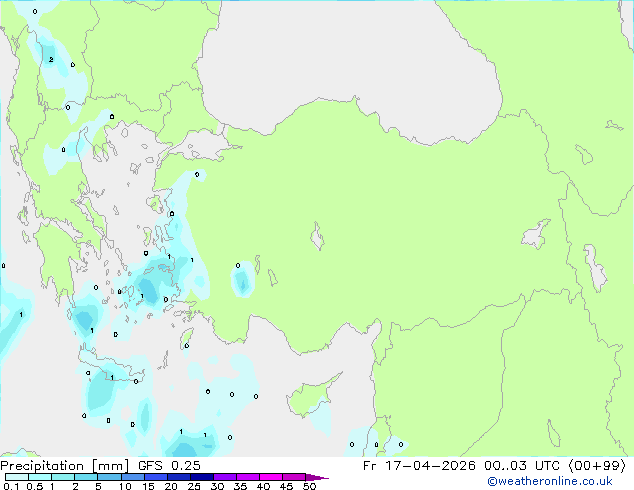The image size is (634, 490).
Task: Click the over-50 arrow tip of legend
Action: pos(317,477)
